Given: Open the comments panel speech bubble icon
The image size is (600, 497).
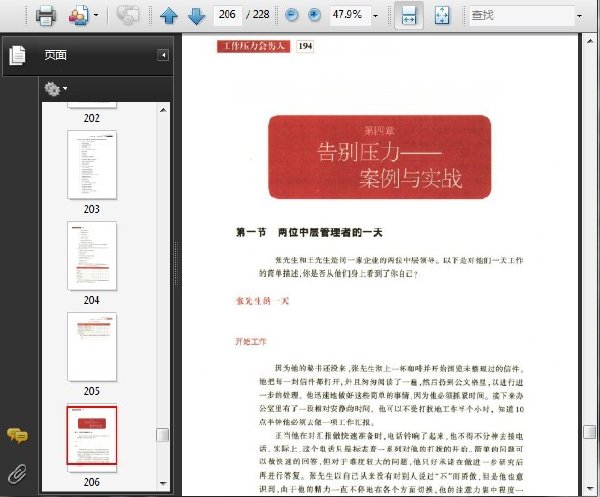Looking at the screenshot, I should pos(17,436).
